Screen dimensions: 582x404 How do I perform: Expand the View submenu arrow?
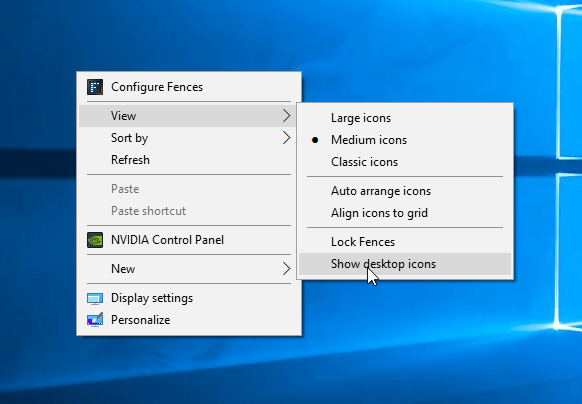point(286,116)
